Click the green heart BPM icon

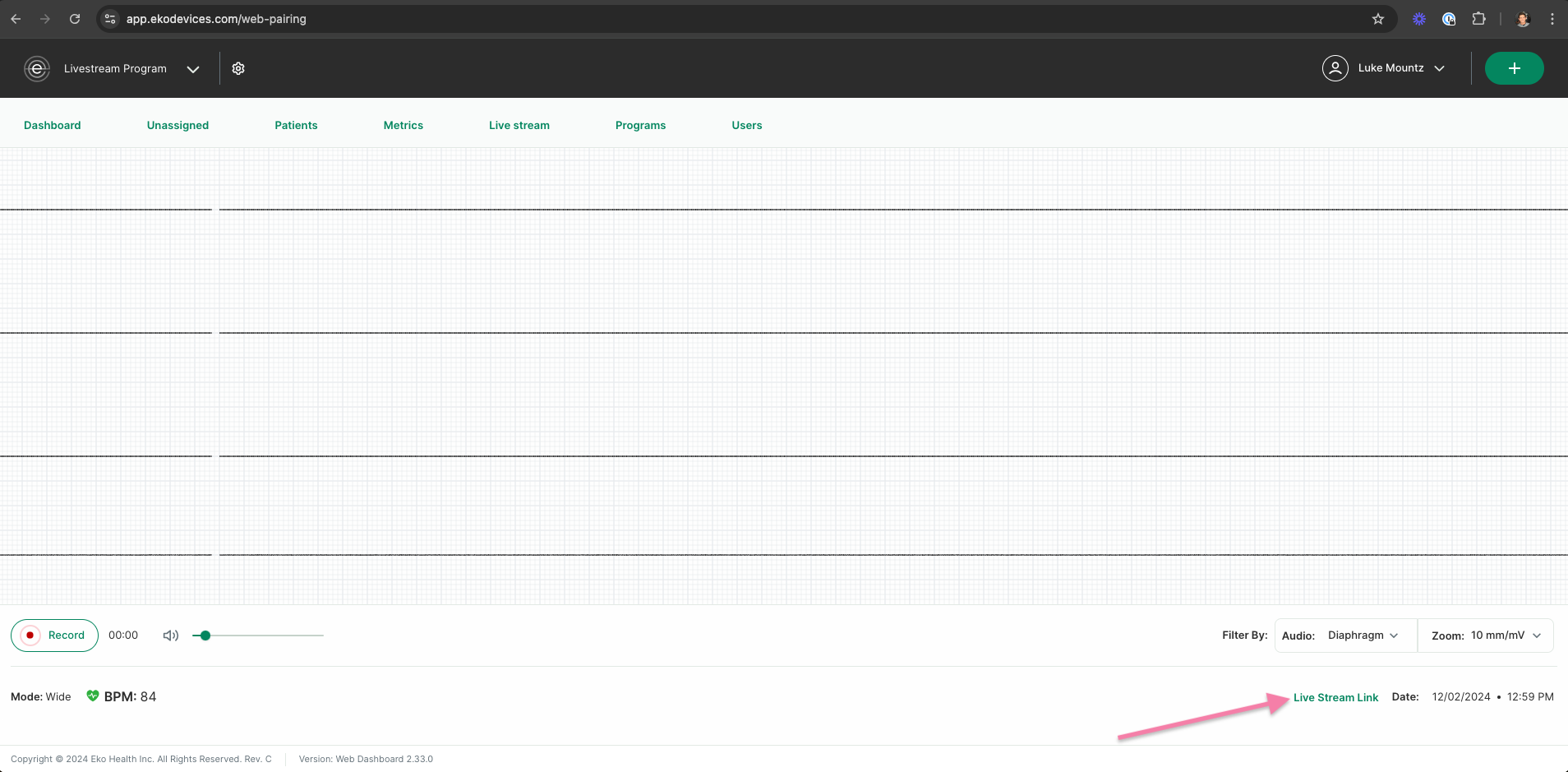(93, 696)
